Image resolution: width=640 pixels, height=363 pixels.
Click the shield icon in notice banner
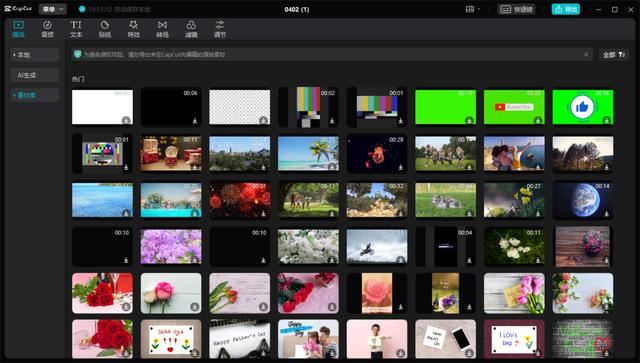click(78, 54)
